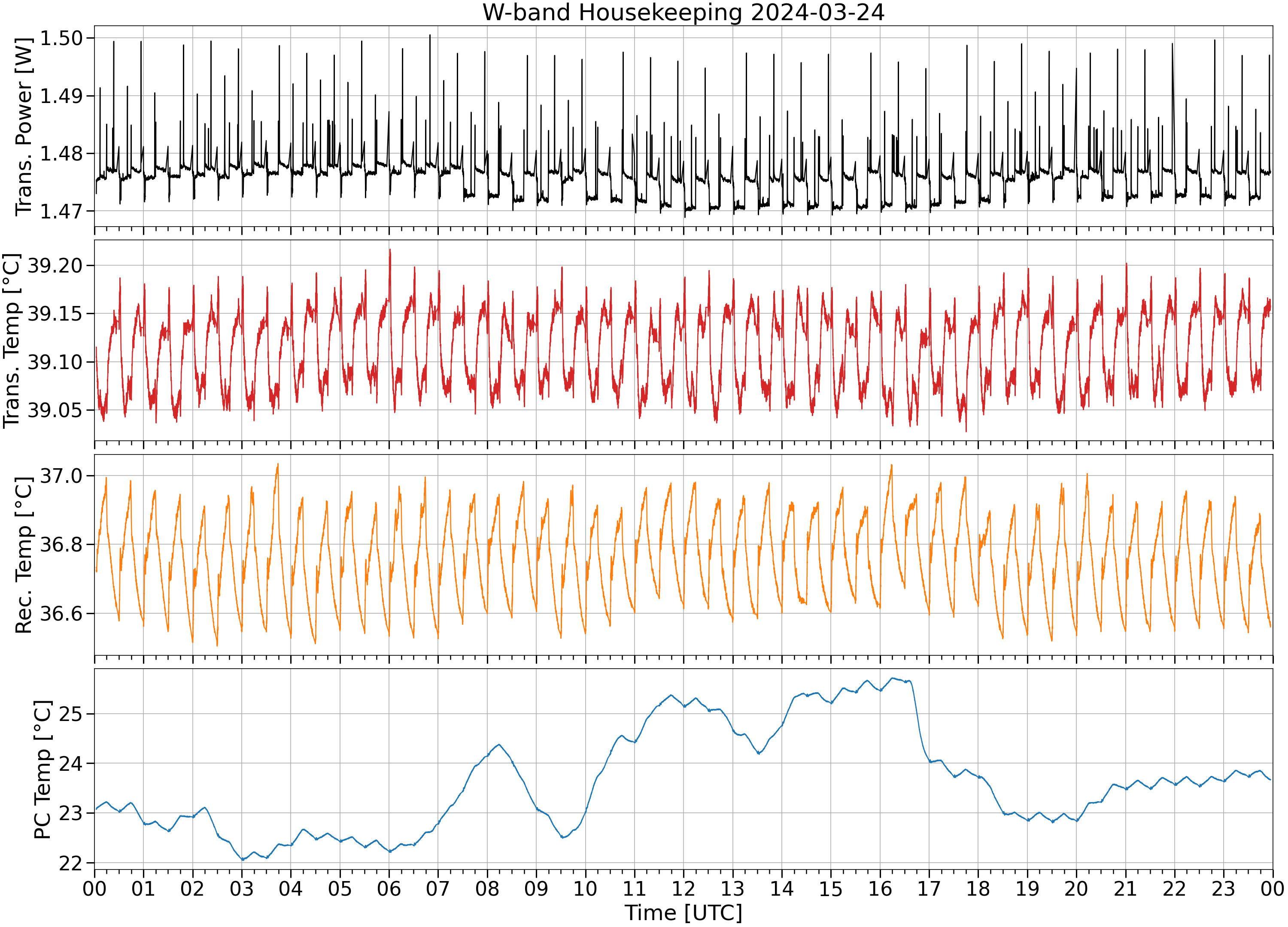Click the 06 hour tick label
The image size is (1288, 927).
[x=389, y=888]
